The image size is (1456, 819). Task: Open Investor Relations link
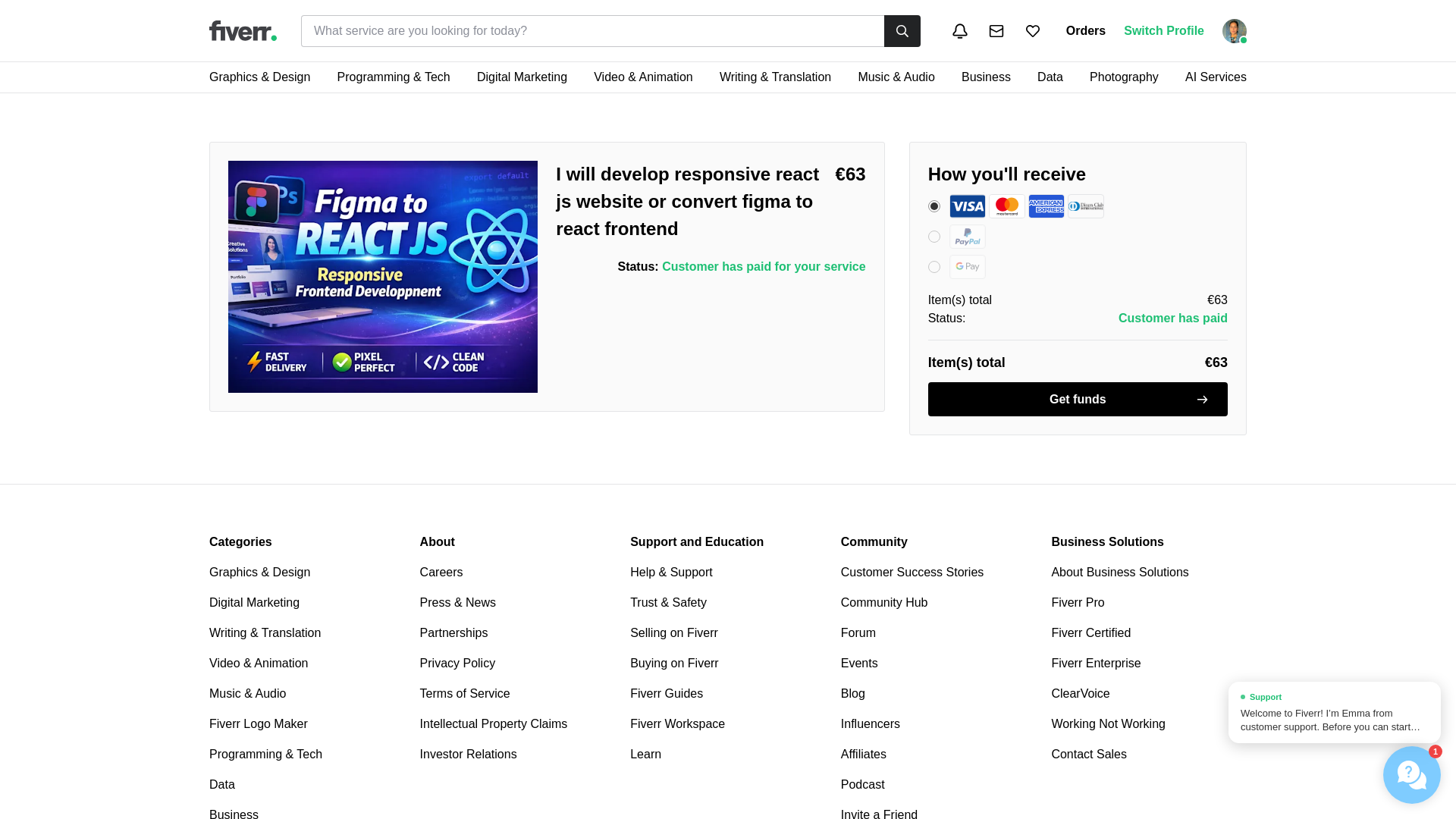point(468,755)
